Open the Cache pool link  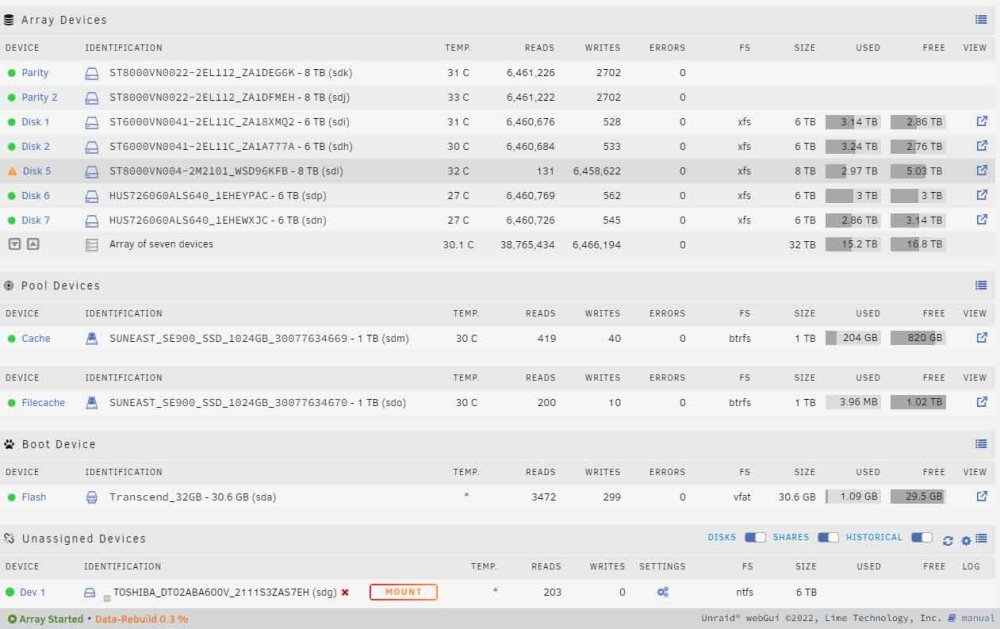[x=36, y=338]
